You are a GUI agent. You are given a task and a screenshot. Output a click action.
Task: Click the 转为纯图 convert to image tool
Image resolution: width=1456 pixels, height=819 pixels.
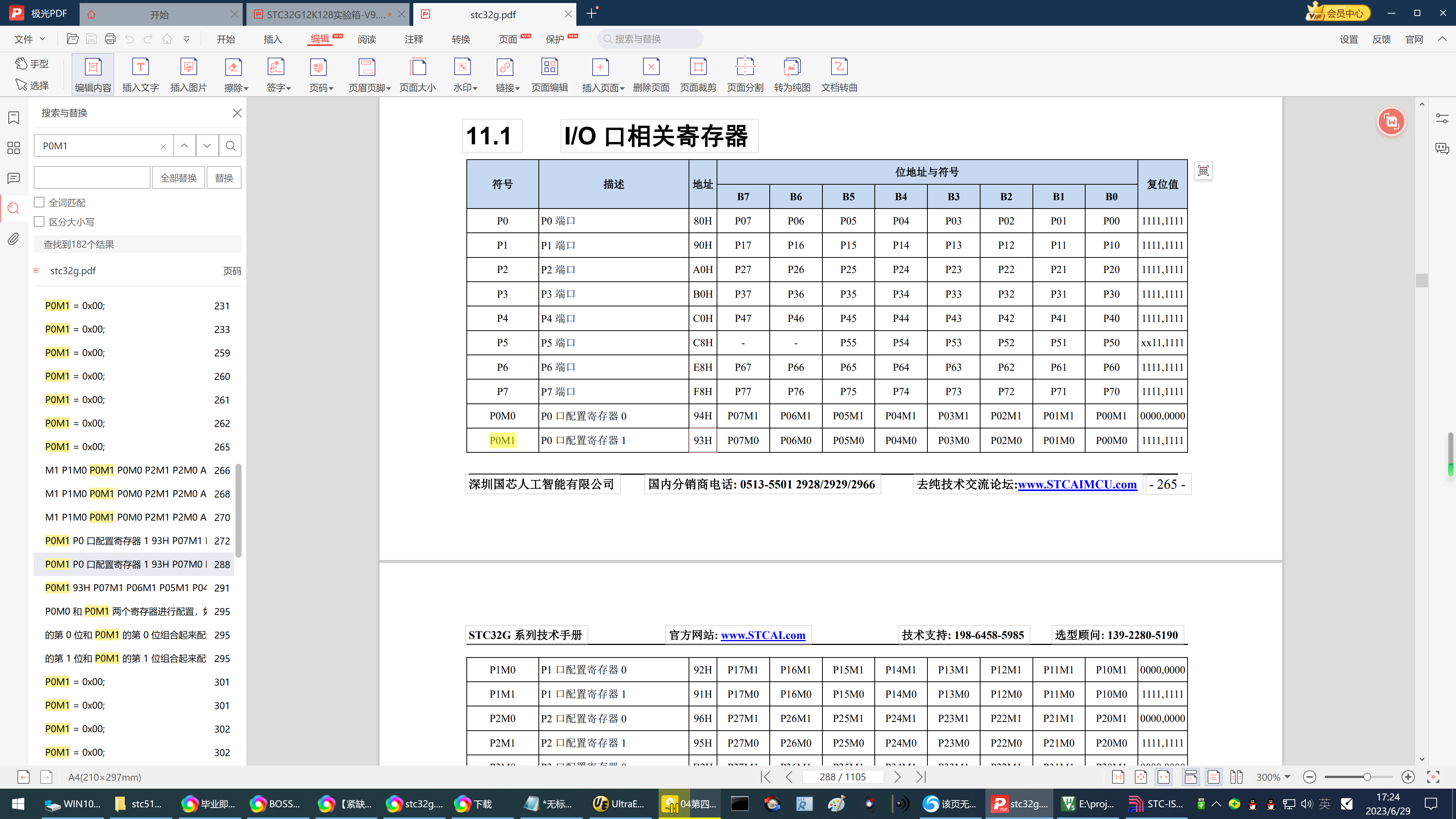(x=792, y=75)
